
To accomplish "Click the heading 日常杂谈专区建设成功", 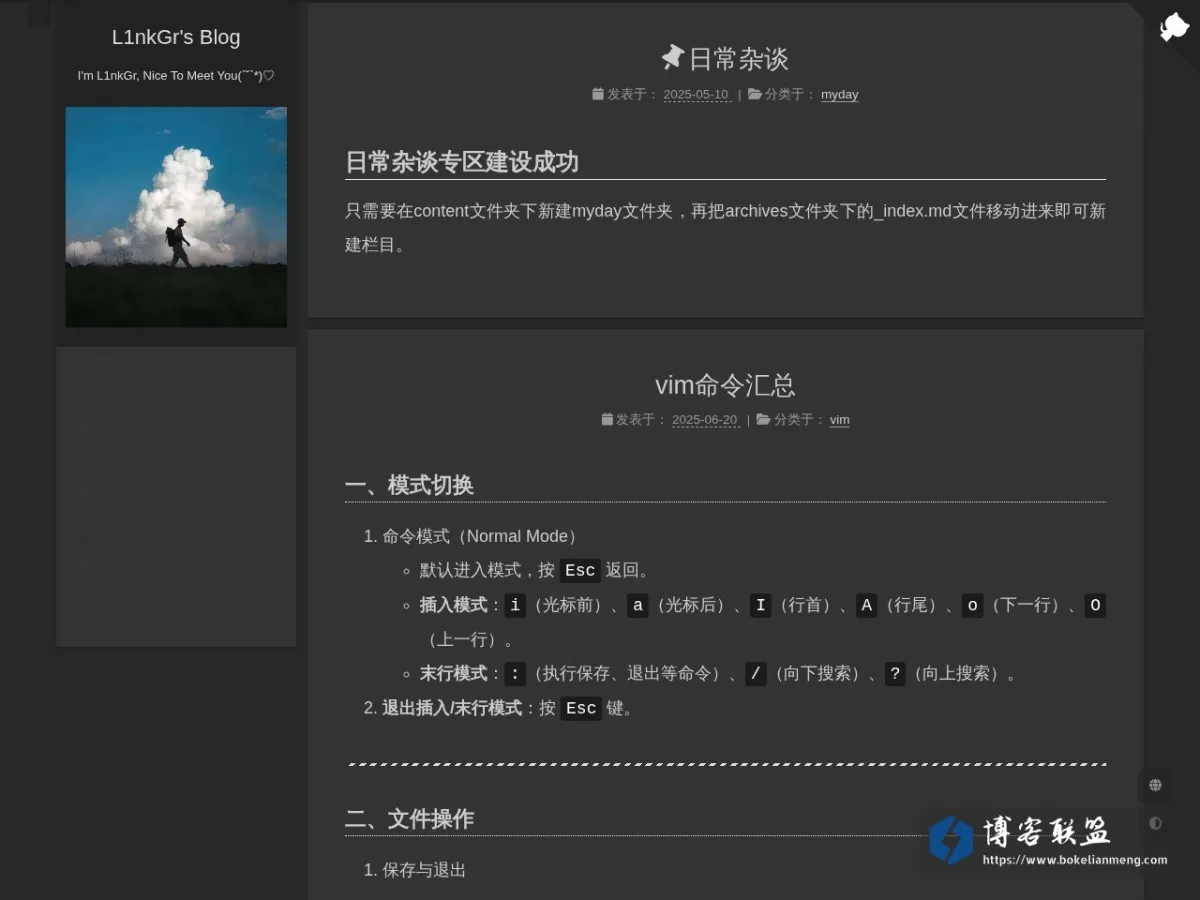I will point(462,162).
